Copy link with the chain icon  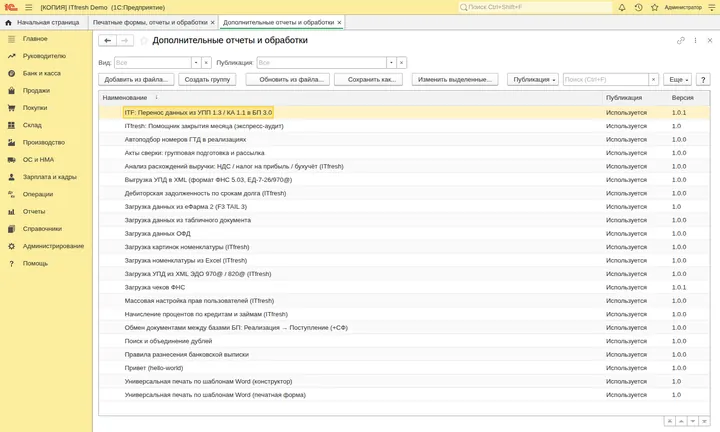[x=681, y=40]
